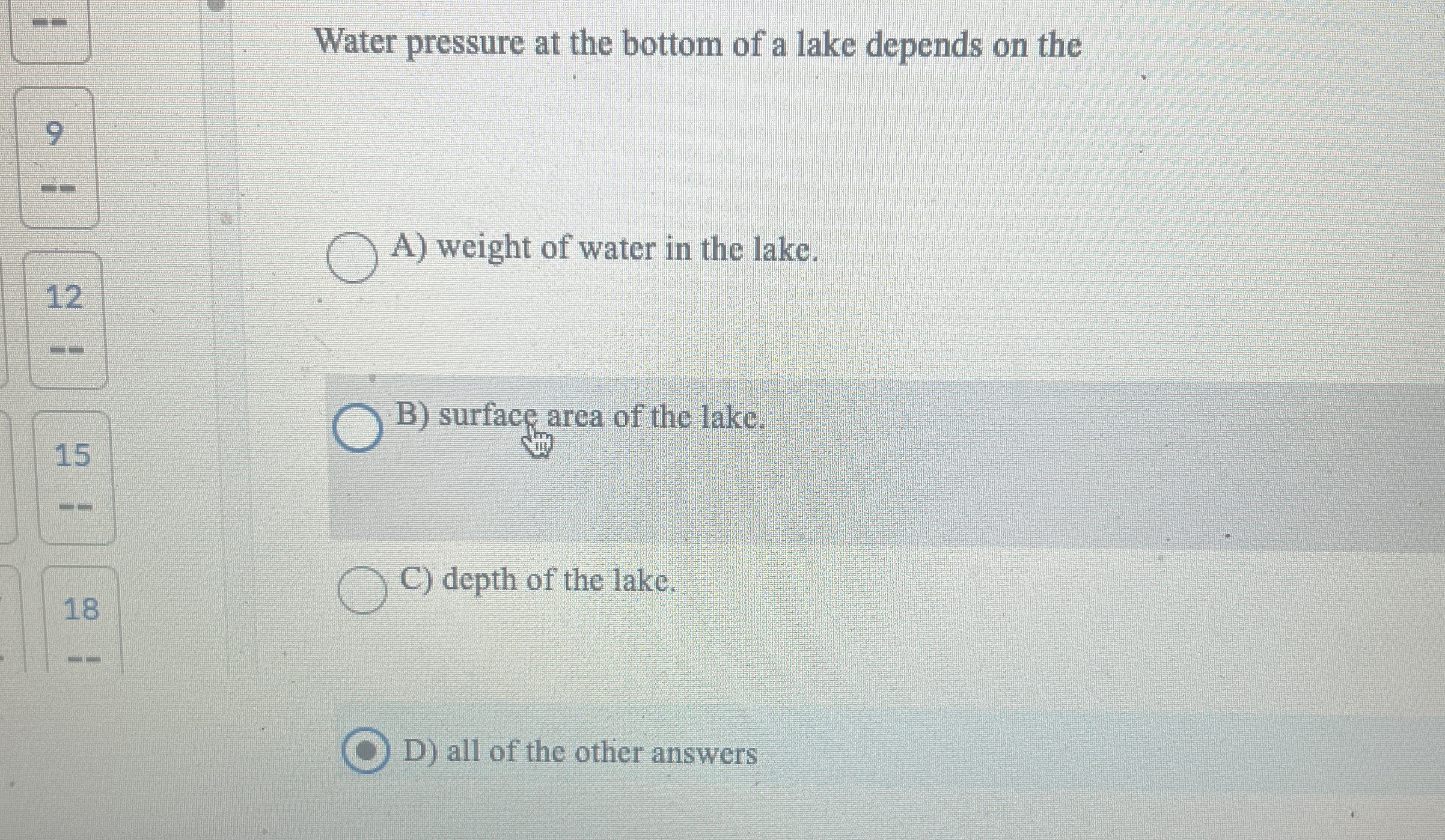Select radio button for option B
Viewport: 1445px width, 840px height.
pos(359,427)
